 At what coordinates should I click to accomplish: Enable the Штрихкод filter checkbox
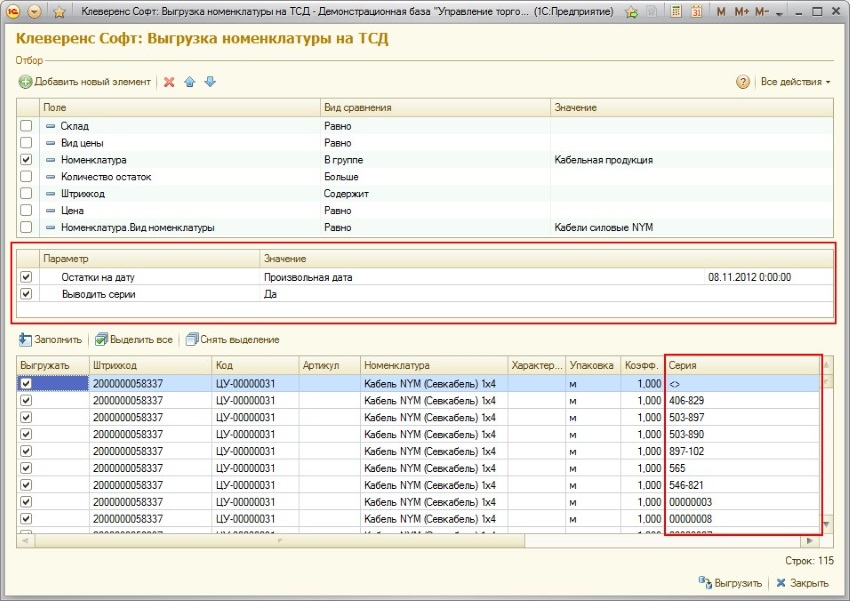coord(26,193)
